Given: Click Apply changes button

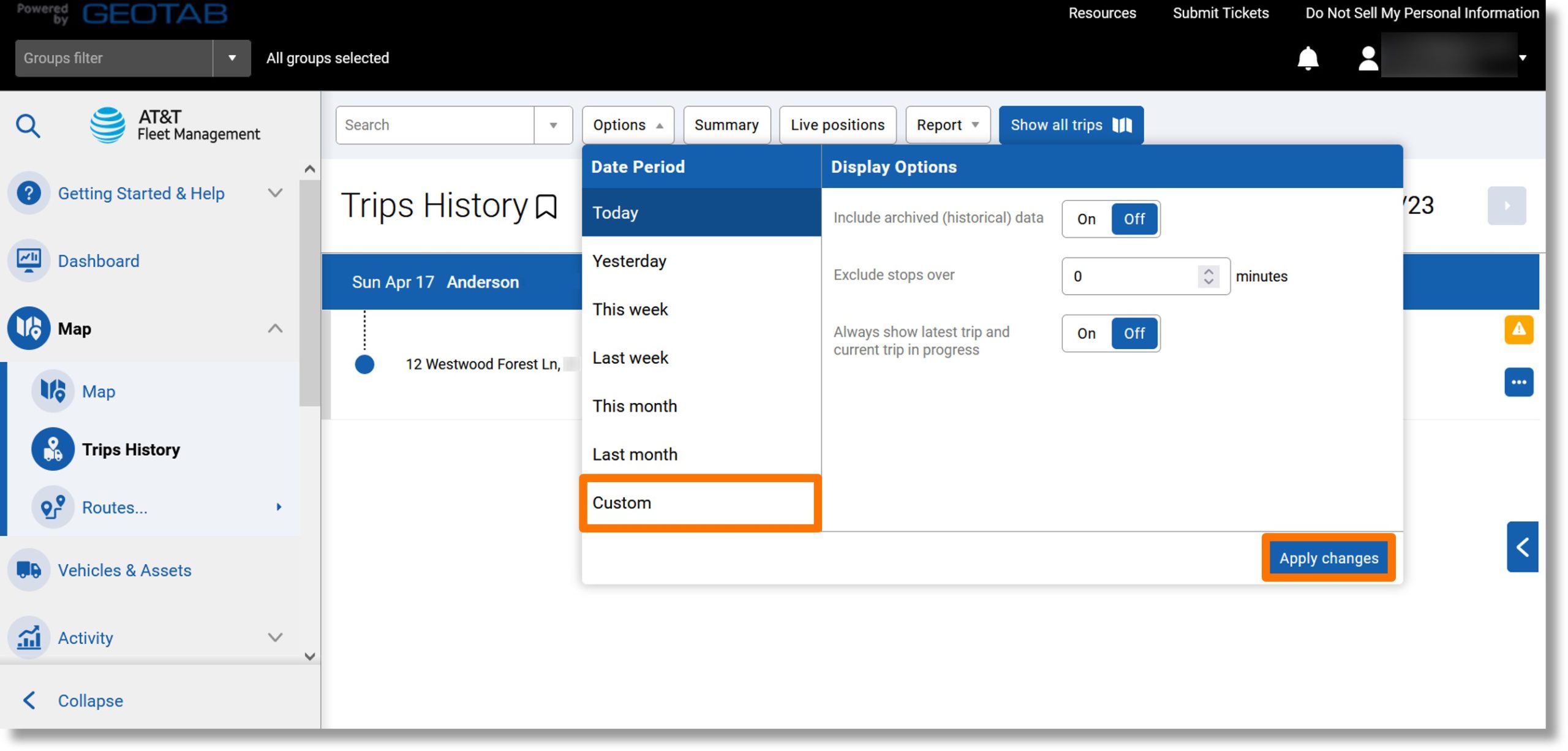Looking at the screenshot, I should tap(1329, 558).
